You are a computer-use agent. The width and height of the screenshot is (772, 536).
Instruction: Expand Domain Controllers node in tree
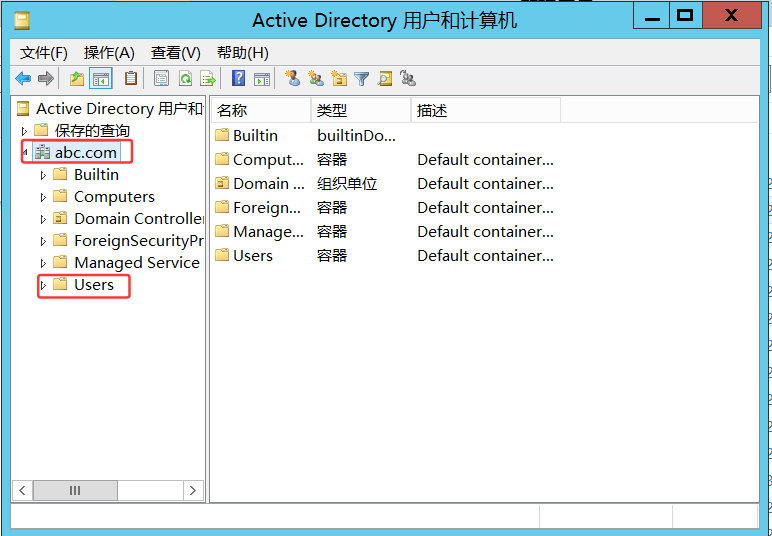click(43, 219)
